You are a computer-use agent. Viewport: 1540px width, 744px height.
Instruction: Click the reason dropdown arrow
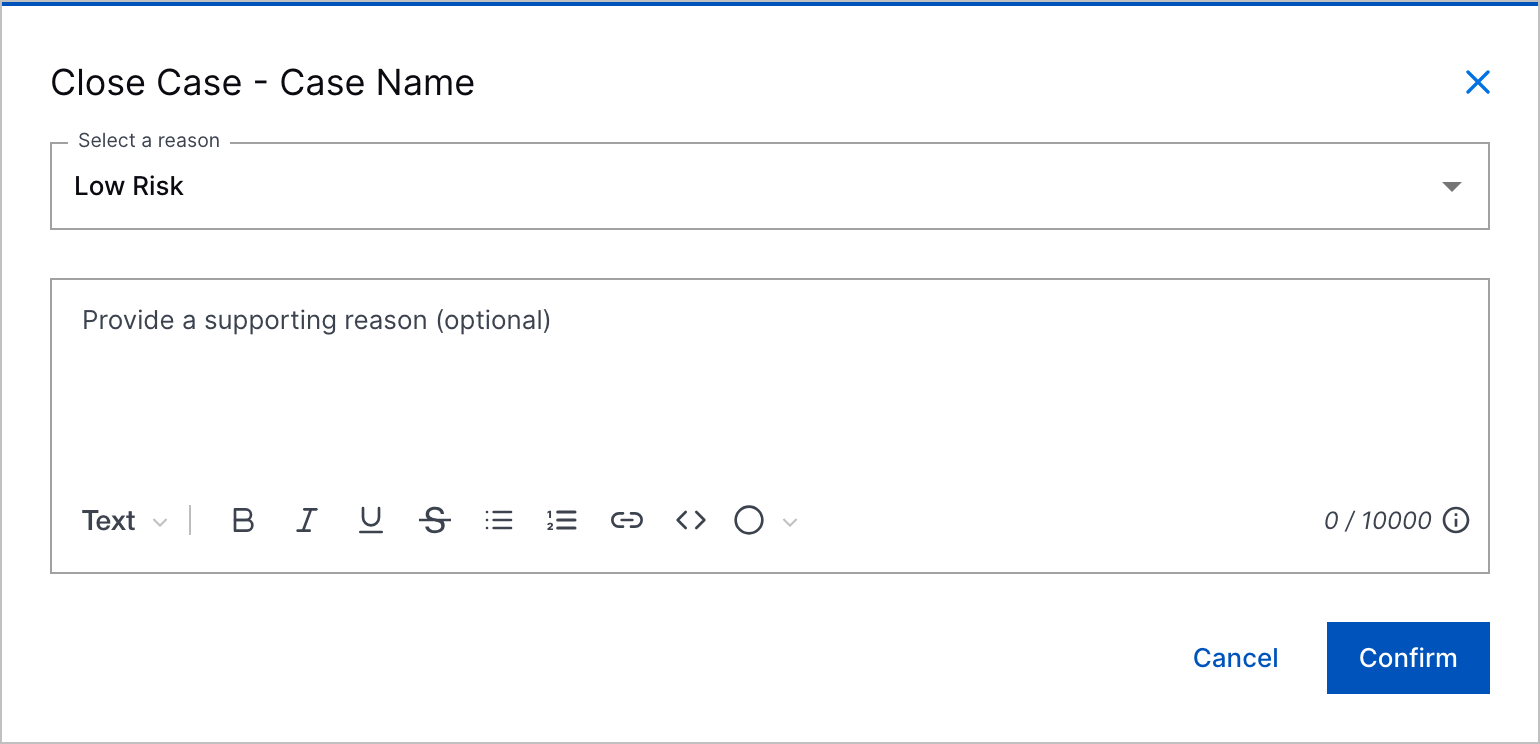[1452, 187]
